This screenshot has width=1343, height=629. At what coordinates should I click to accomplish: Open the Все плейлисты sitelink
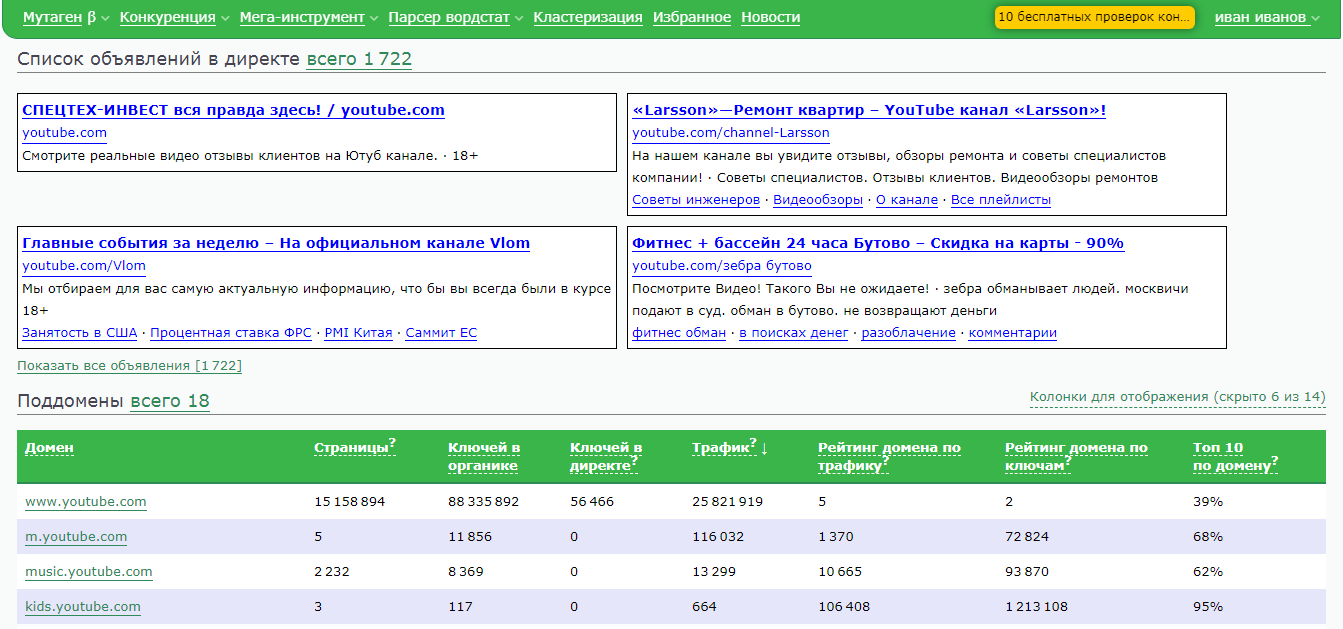pos(1001,200)
